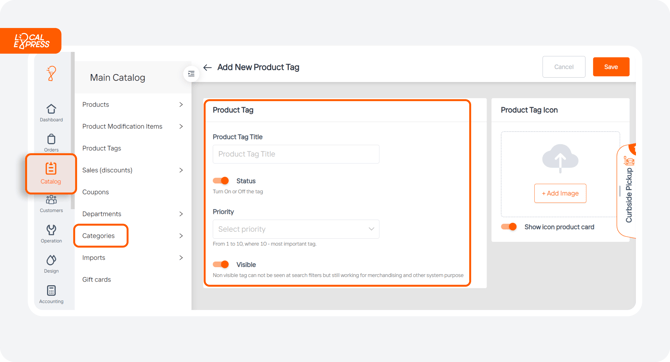Focus the Product Tag Title field
Screen dimensions: 670x362
pyautogui.click(x=296, y=154)
